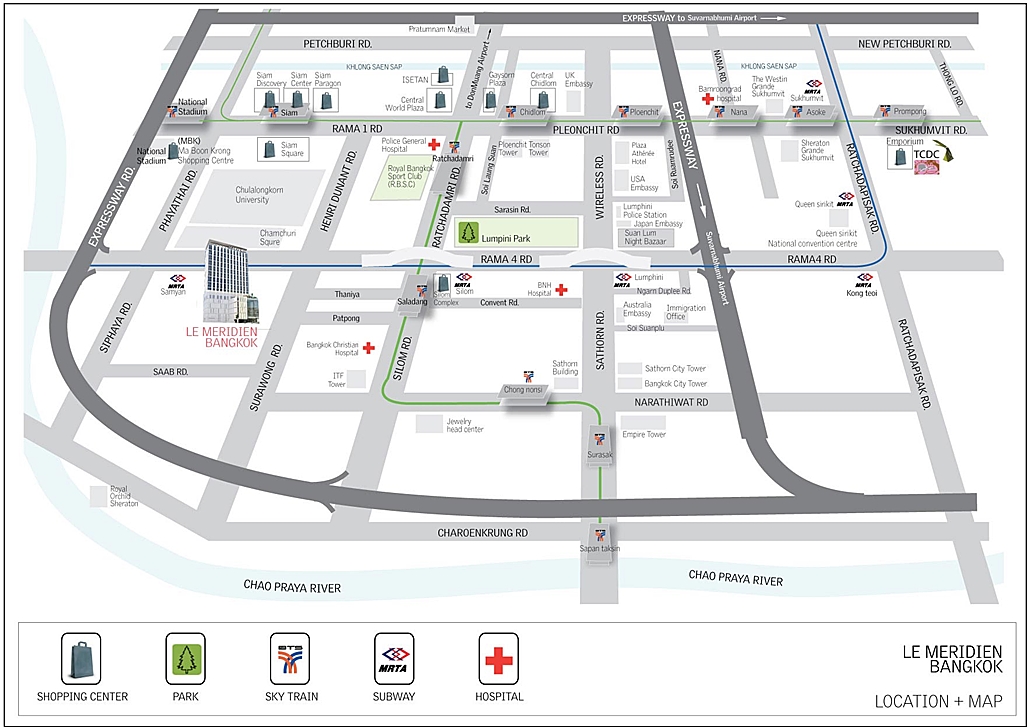
Task: Click the 'RAMA 1 RD' road label
Action: (357, 129)
